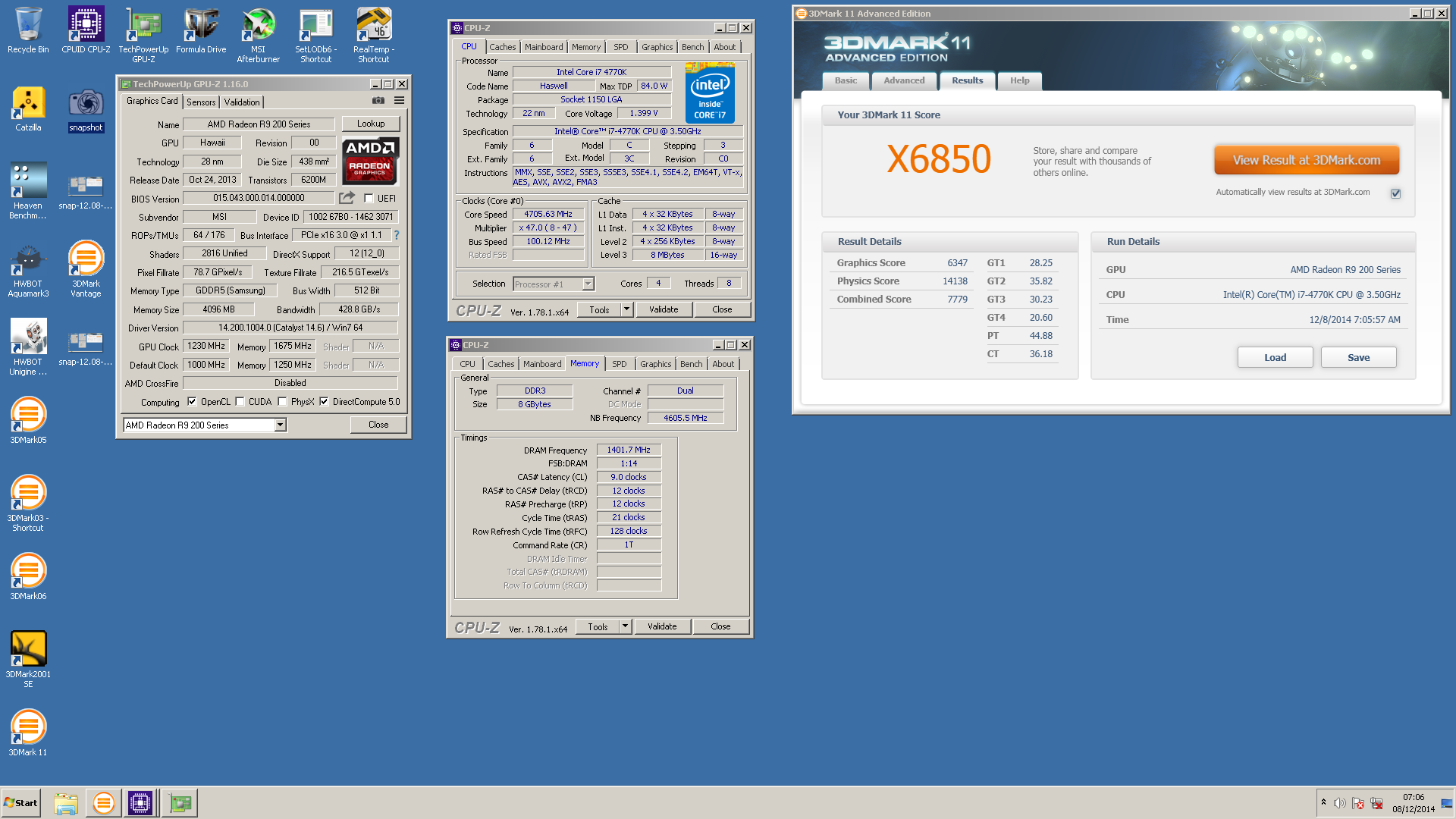
Task: Click the AMD Radeon Graphics logo
Action: tap(370, 161)
